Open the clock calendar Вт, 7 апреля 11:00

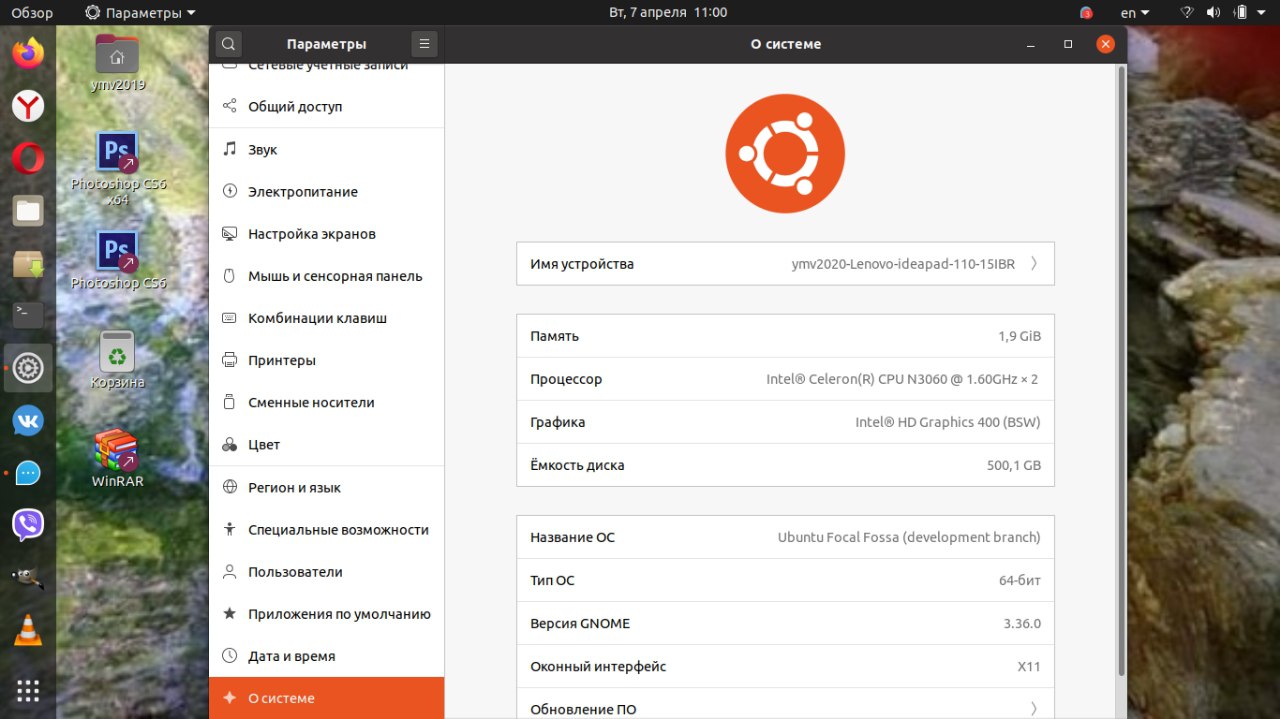click(668, 13)
